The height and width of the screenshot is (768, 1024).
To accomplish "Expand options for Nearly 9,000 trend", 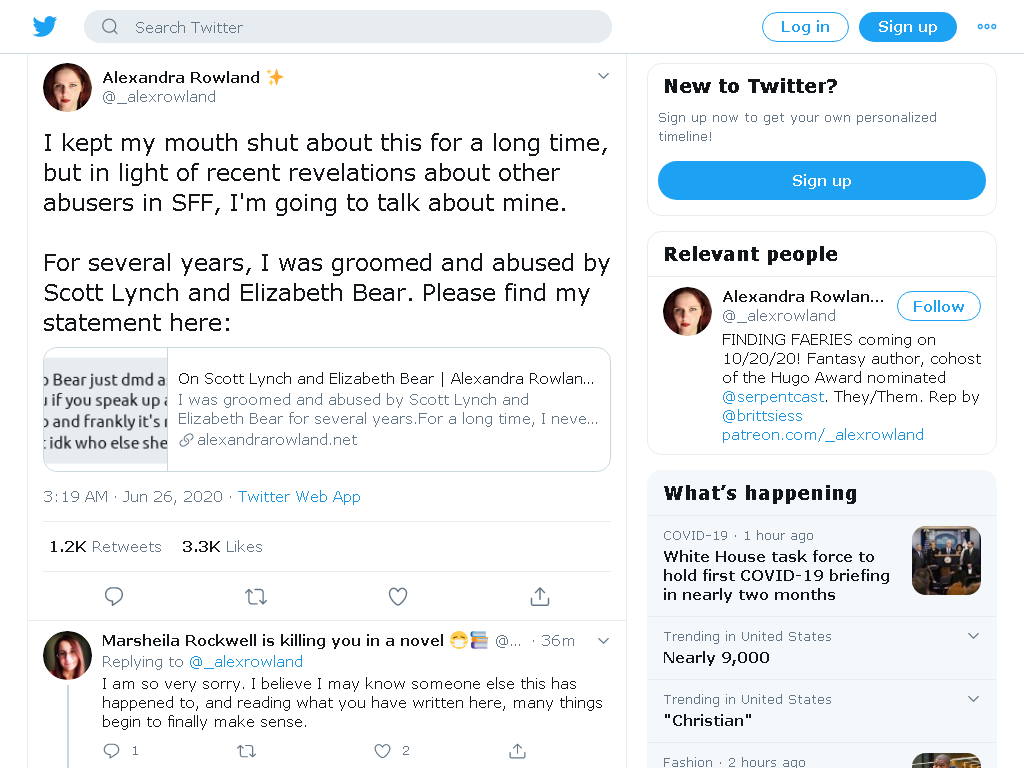I will 973,636.
